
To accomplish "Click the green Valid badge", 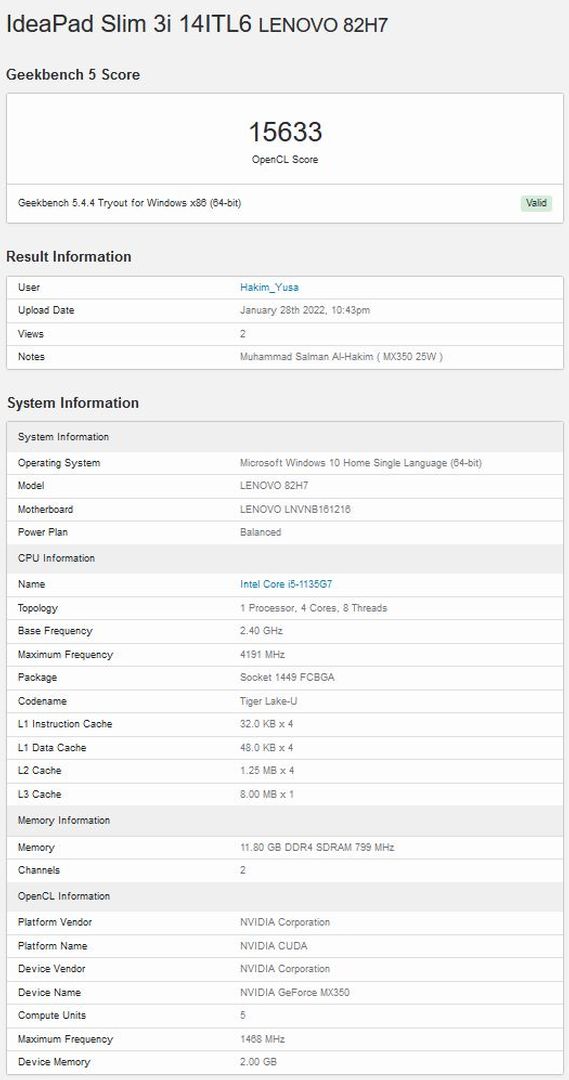I will (536, 203).
